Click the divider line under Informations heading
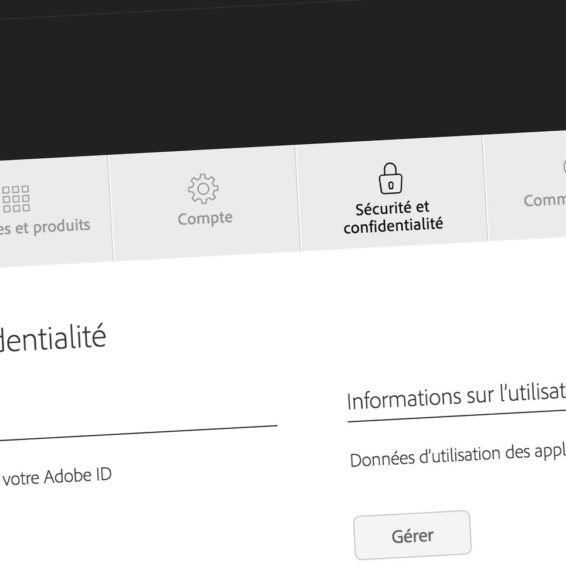566x566 pixels. tap(456, 415)
